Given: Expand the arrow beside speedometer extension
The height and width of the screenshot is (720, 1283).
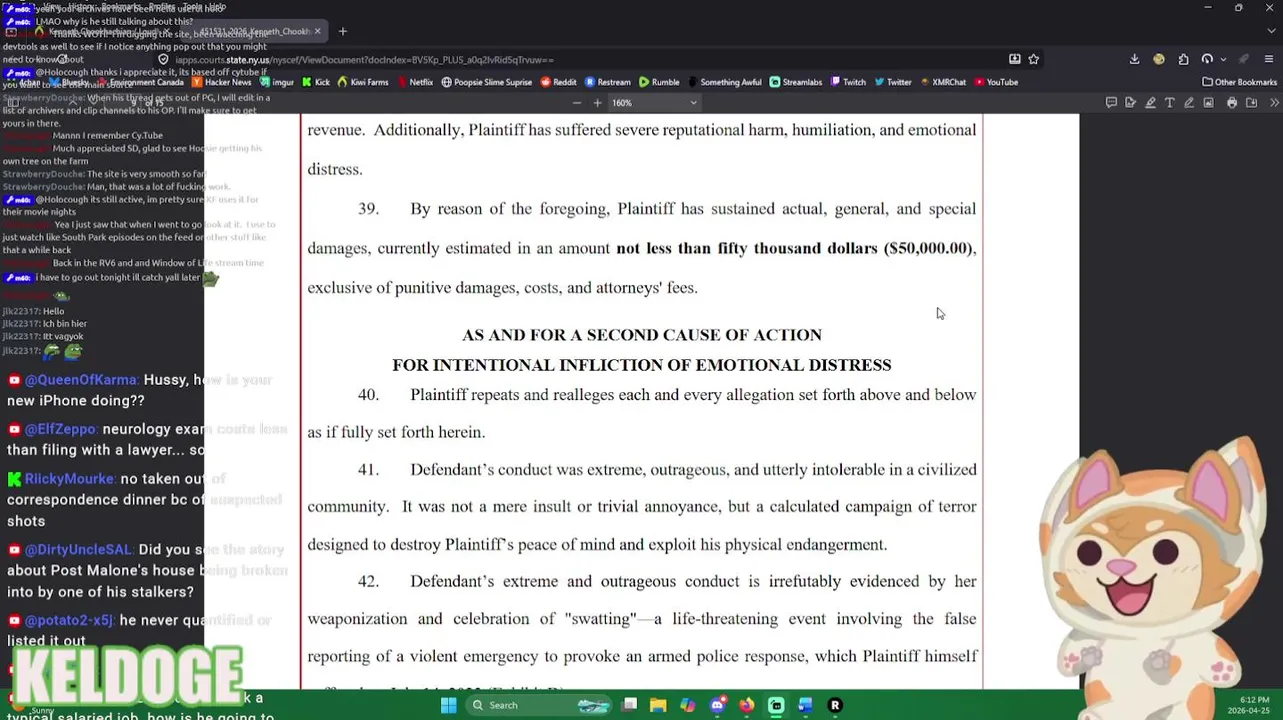Looking at the screenshot, I should [x=1223, y=59].
